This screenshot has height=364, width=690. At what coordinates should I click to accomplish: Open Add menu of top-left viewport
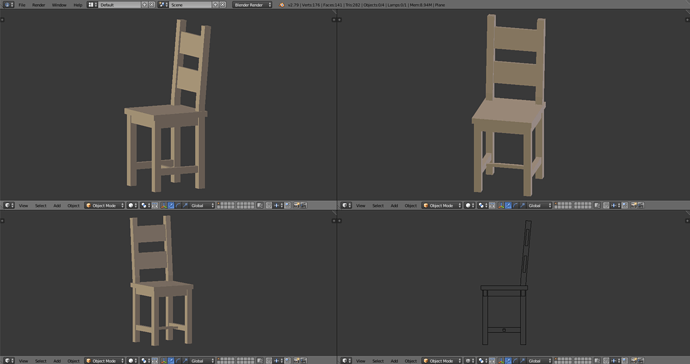click(x=57, y=205)
